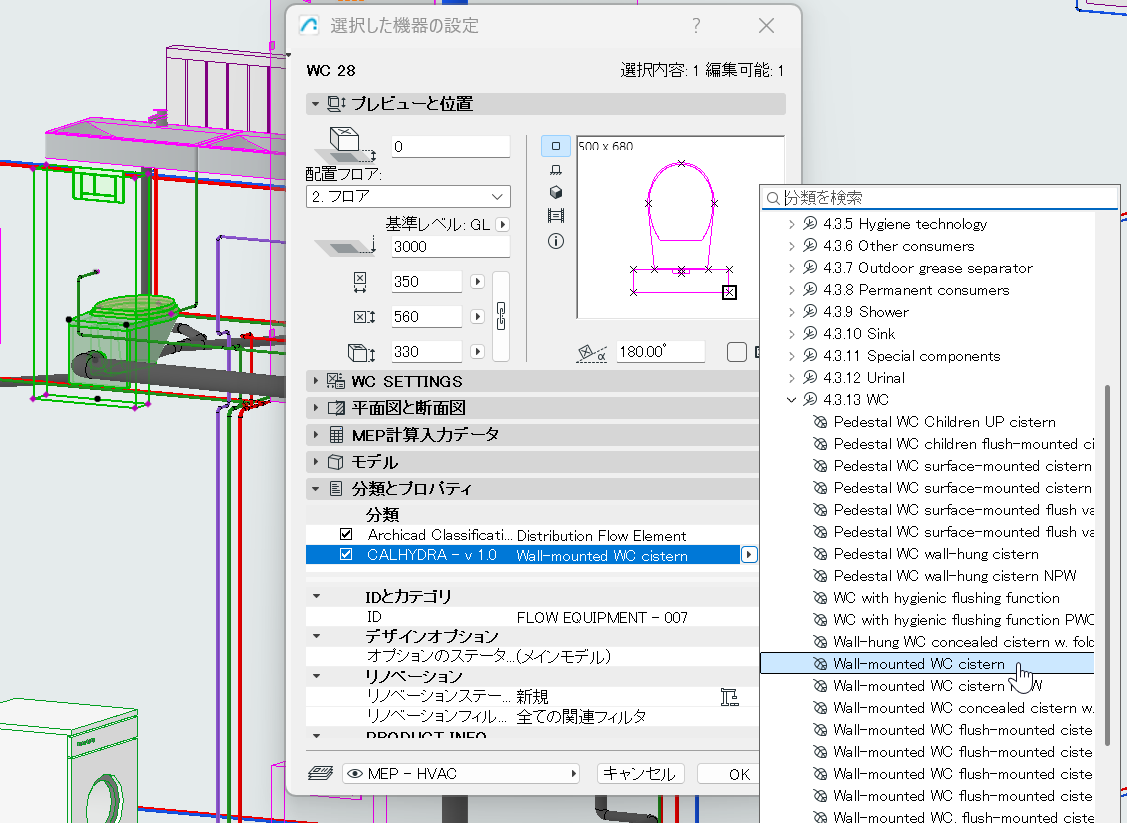The height and width of the screenshot is (823, 1127).
Task: Click the info icon beside preview
Action: coord(556,241)
